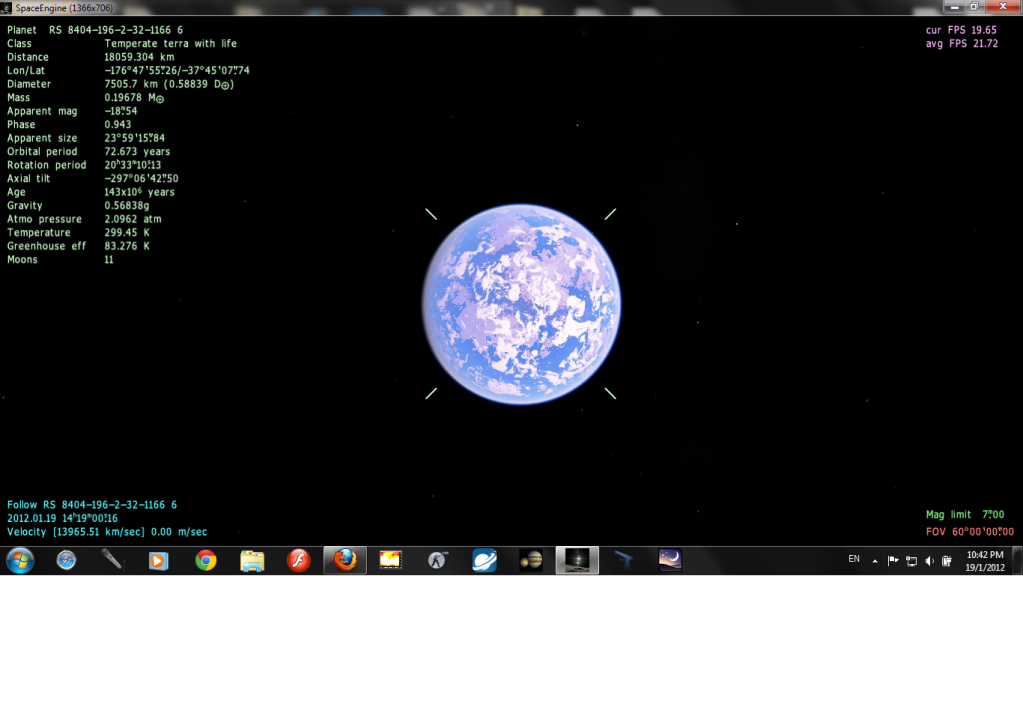The image size is (1023, 728).
Task: Open the moon night-sky taskbar icon
Action: coord(670,561)
